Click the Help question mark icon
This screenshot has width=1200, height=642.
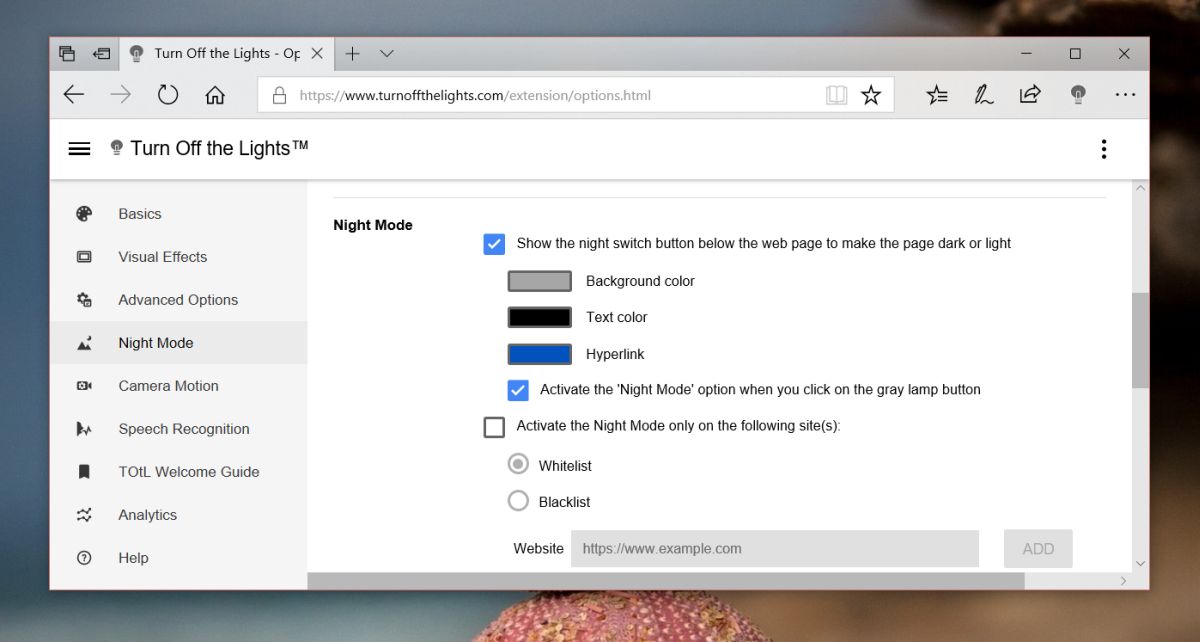coord(84,557)
